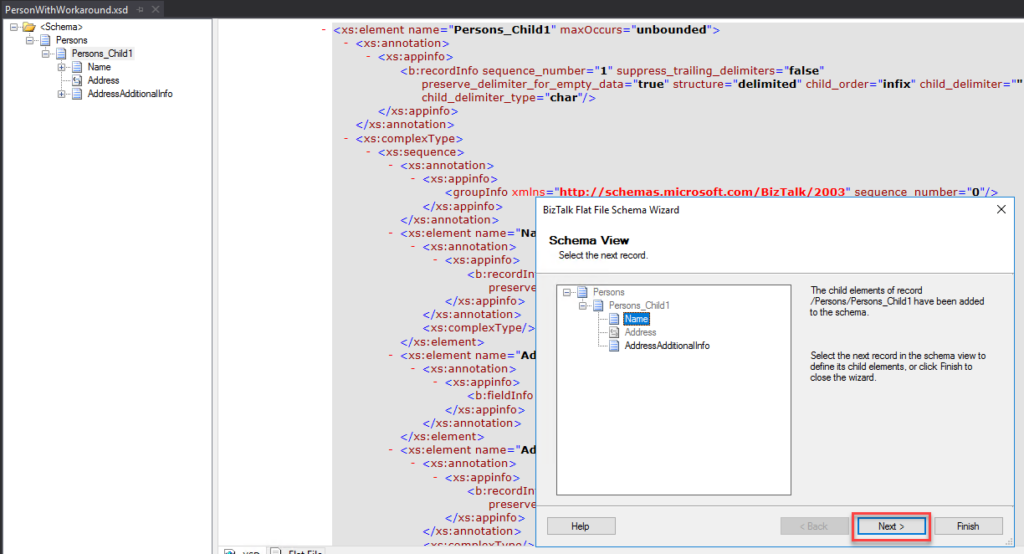The image size is (1024, 554).
Task: Click the folder icon beside <Schema>
Action: [x=29, y=27]
